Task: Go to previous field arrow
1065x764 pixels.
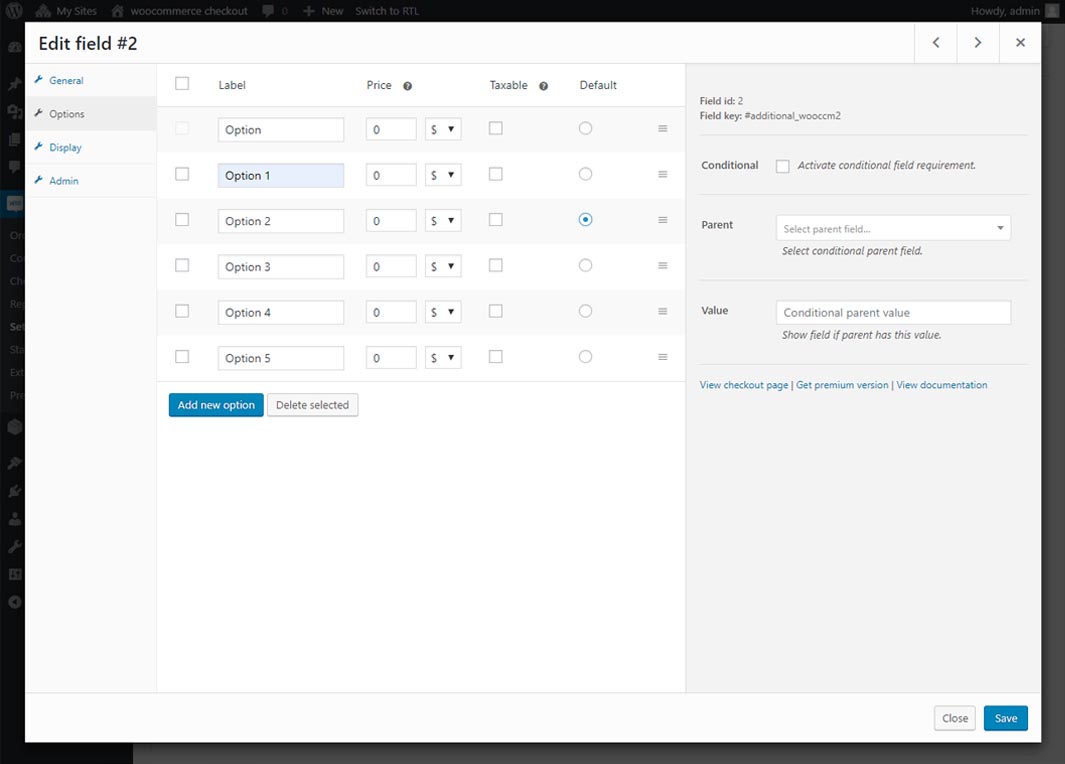Action: click(x=936, y=43)
